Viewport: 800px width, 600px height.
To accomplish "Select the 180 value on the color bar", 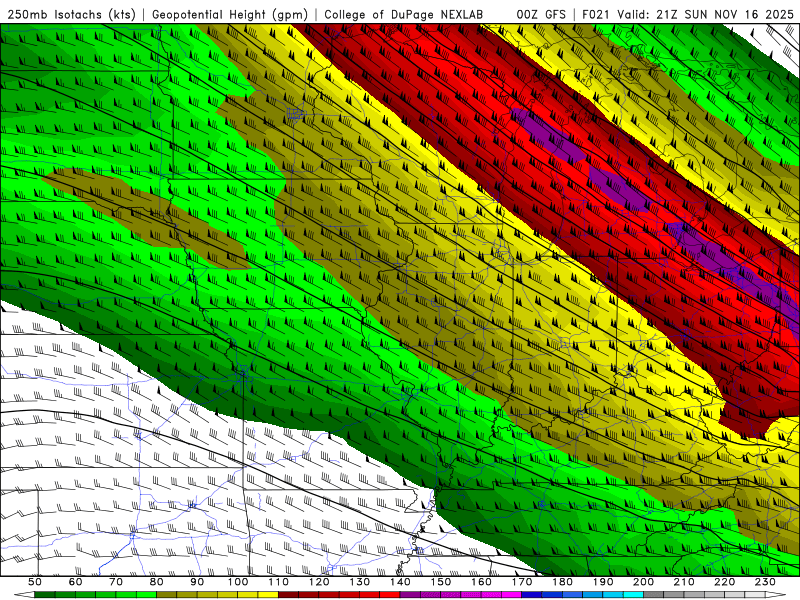I will [x=562, y=582].
